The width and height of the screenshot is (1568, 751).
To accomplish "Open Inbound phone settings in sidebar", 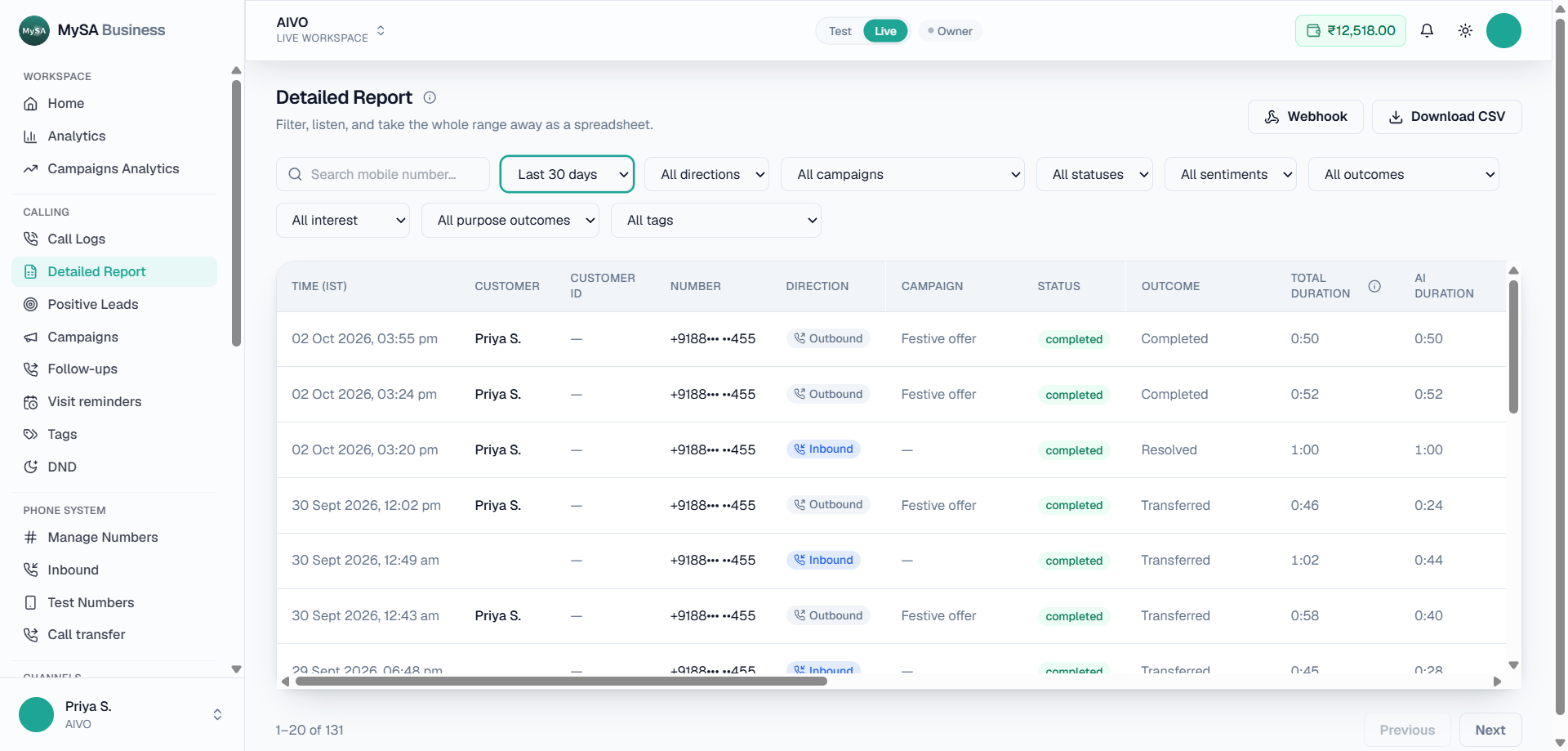I will click(114, 570).
